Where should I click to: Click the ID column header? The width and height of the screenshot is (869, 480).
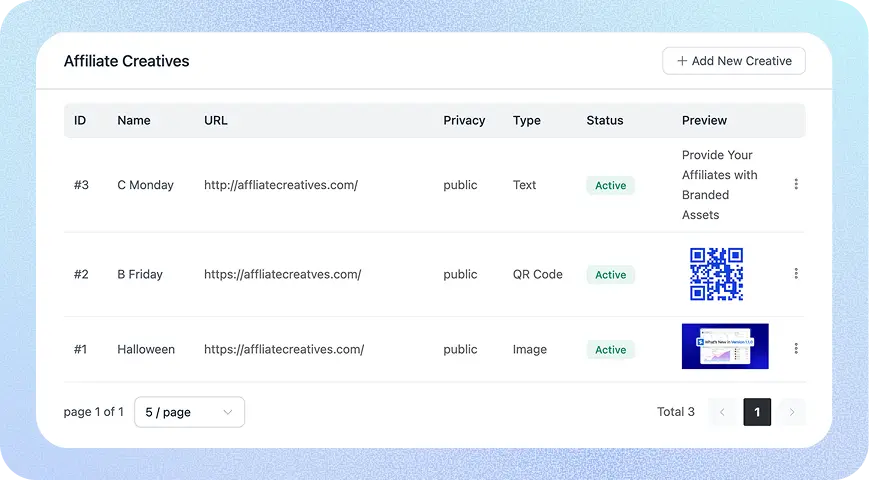pos(80,120)
